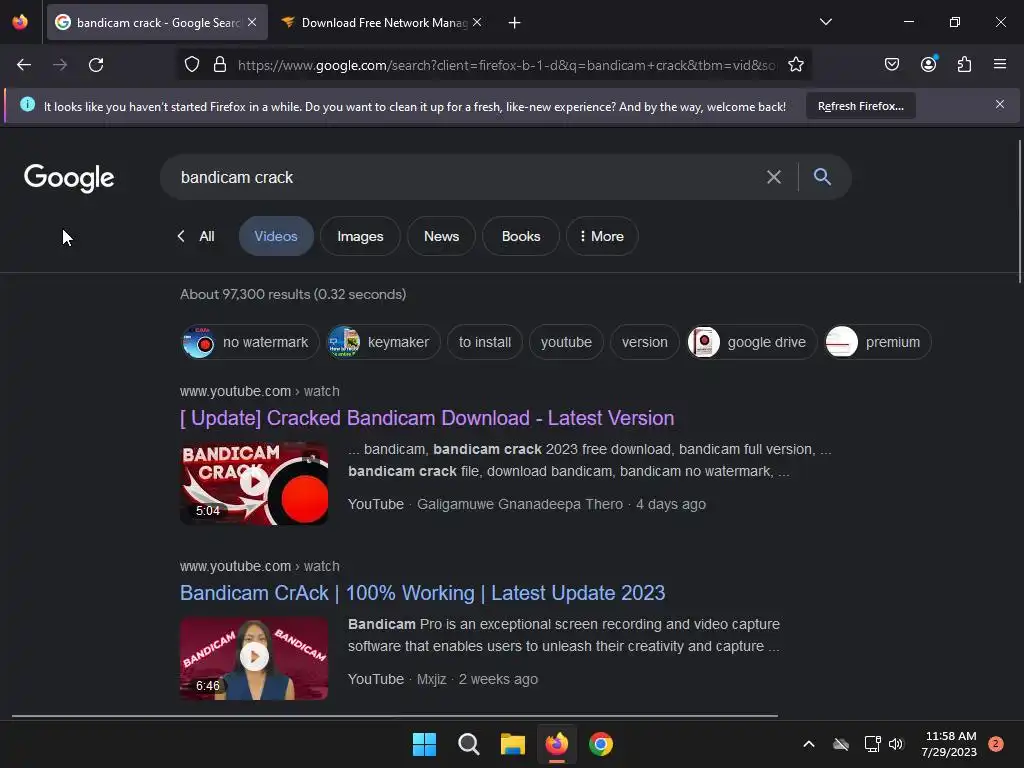Viewport: 1024px width, 768px height.
Task: Open Google Chrome from taskbar
Action: pos(601,744)
